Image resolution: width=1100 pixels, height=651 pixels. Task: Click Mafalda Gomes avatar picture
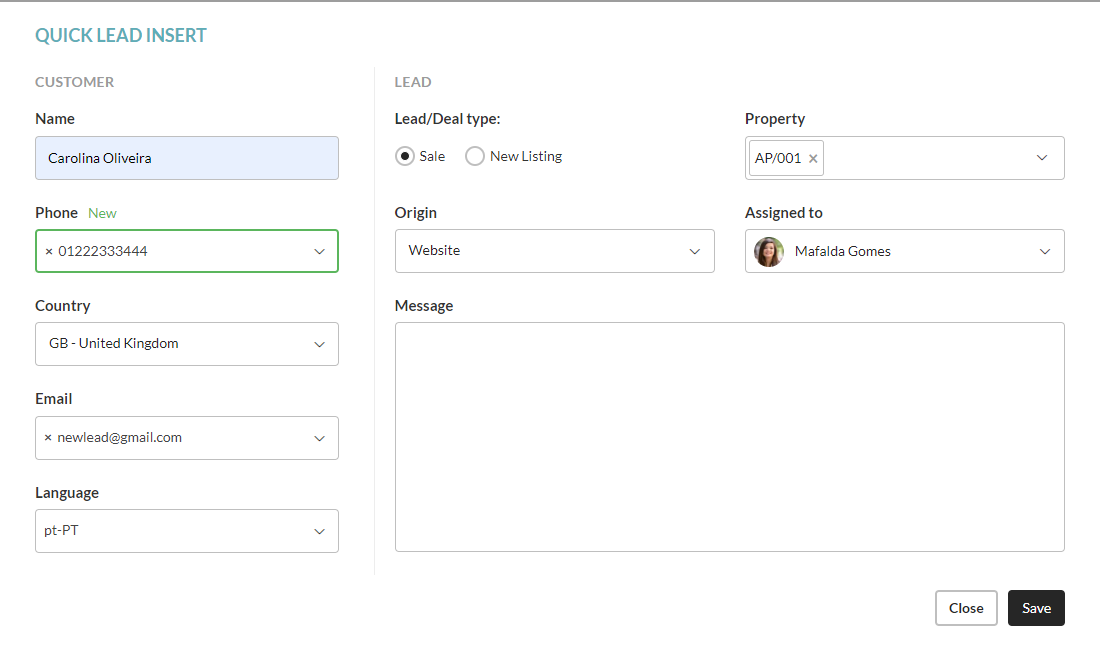pos(769,252)
